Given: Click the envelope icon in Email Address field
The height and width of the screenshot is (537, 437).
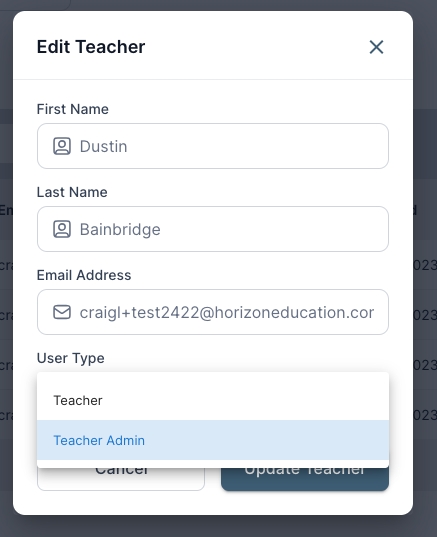Looking at the screenshot, I should (62, 312).
